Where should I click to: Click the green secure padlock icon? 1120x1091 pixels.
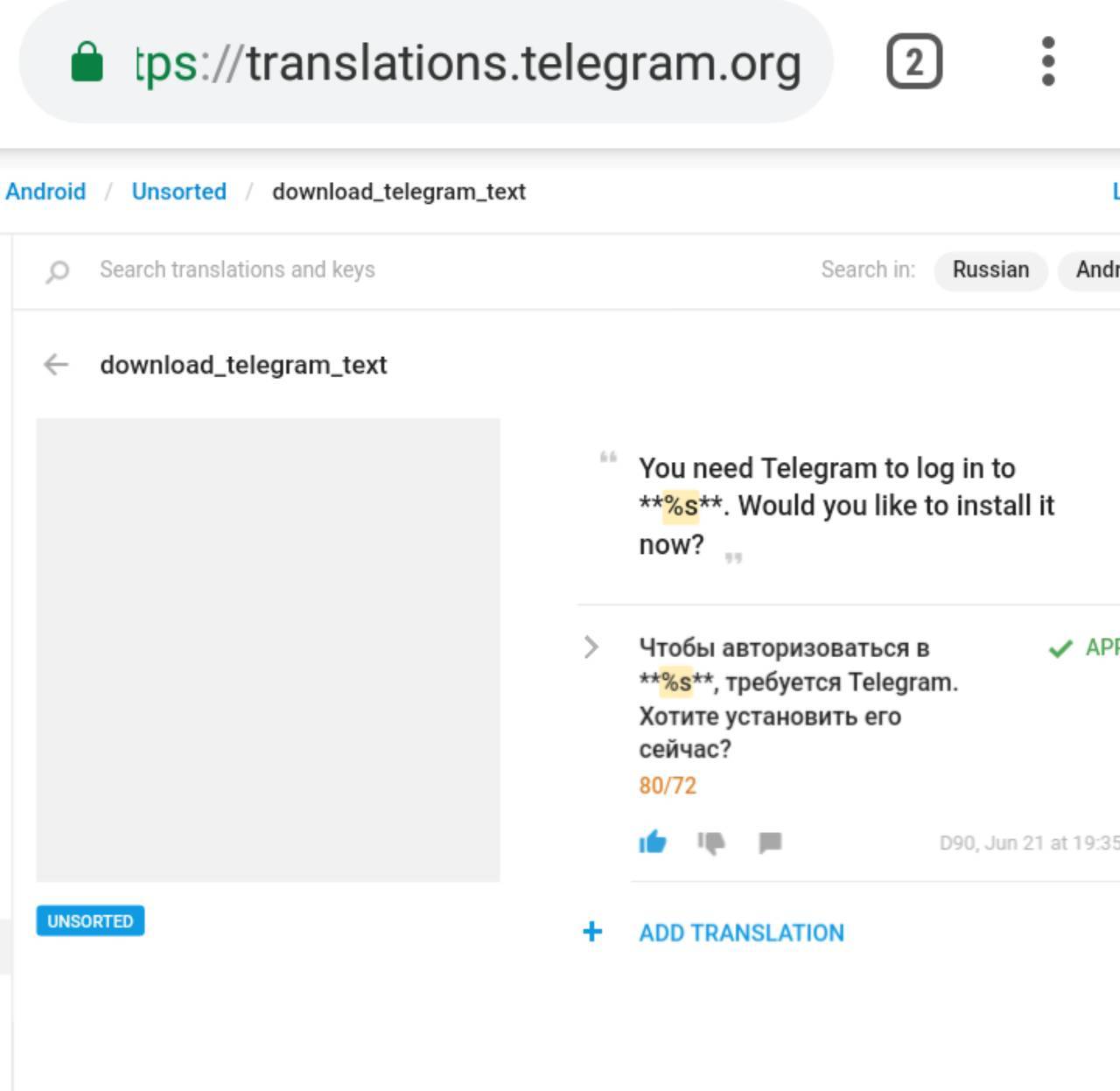87,62
